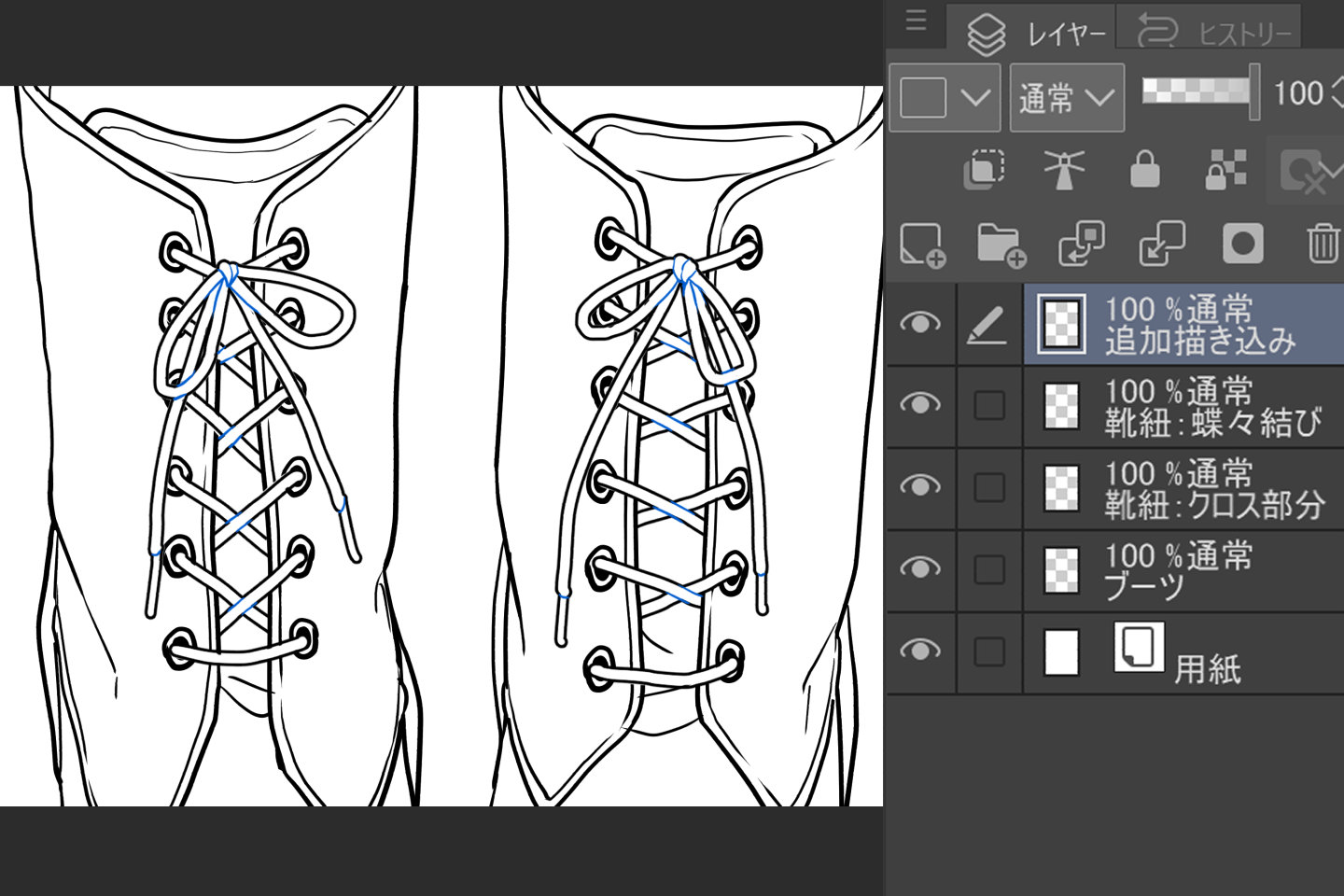Tick the checkbox beside 靴紐:蝶々結び layer
This screenshot has height=896, width=1344.
pos(989,406)
